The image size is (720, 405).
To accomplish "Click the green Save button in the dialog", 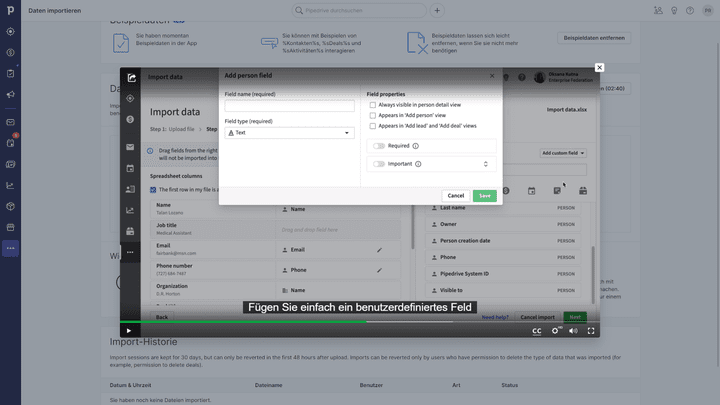I will 485,196.
